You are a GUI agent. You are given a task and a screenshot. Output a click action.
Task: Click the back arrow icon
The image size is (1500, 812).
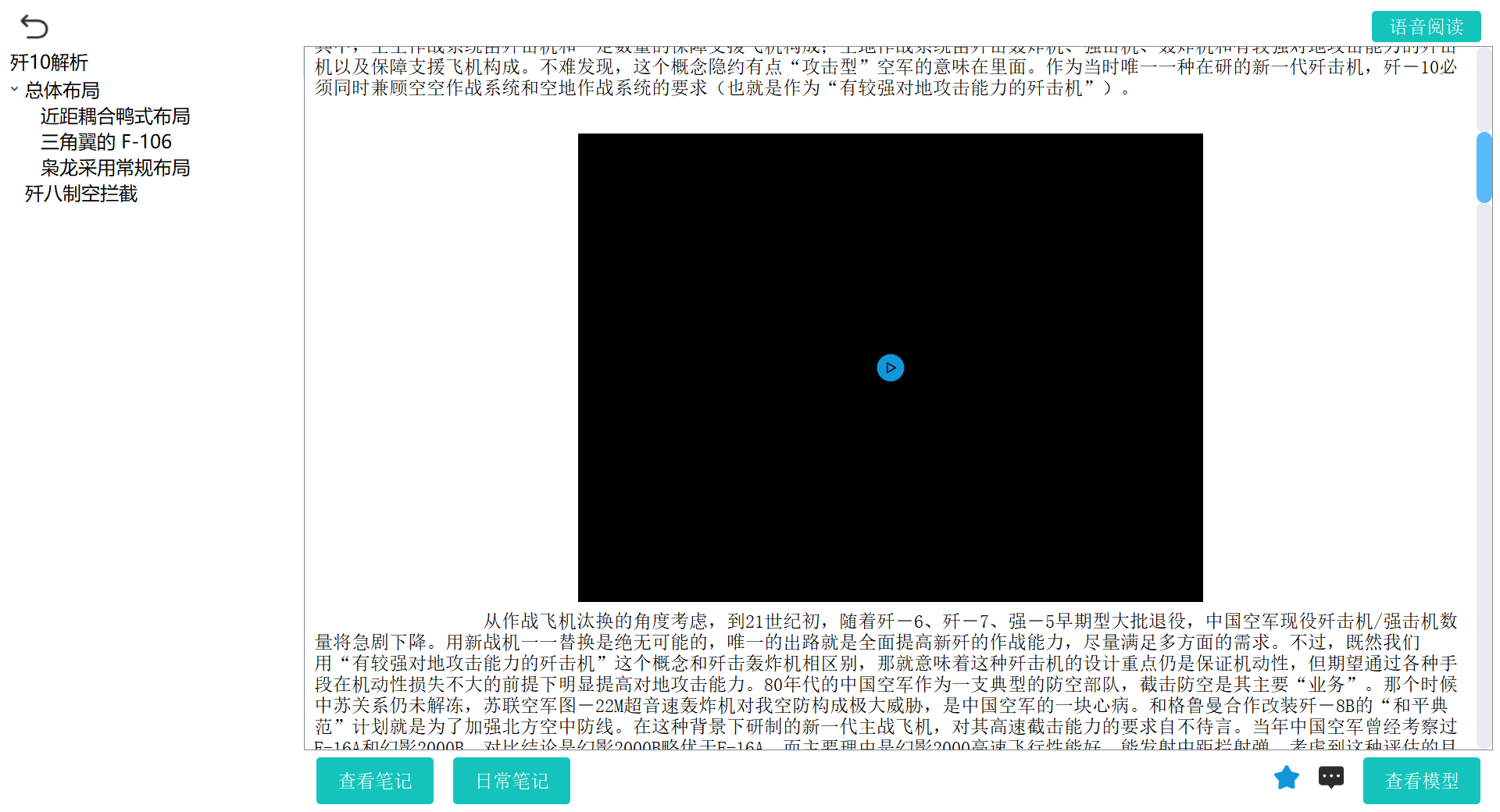[34, 27]
